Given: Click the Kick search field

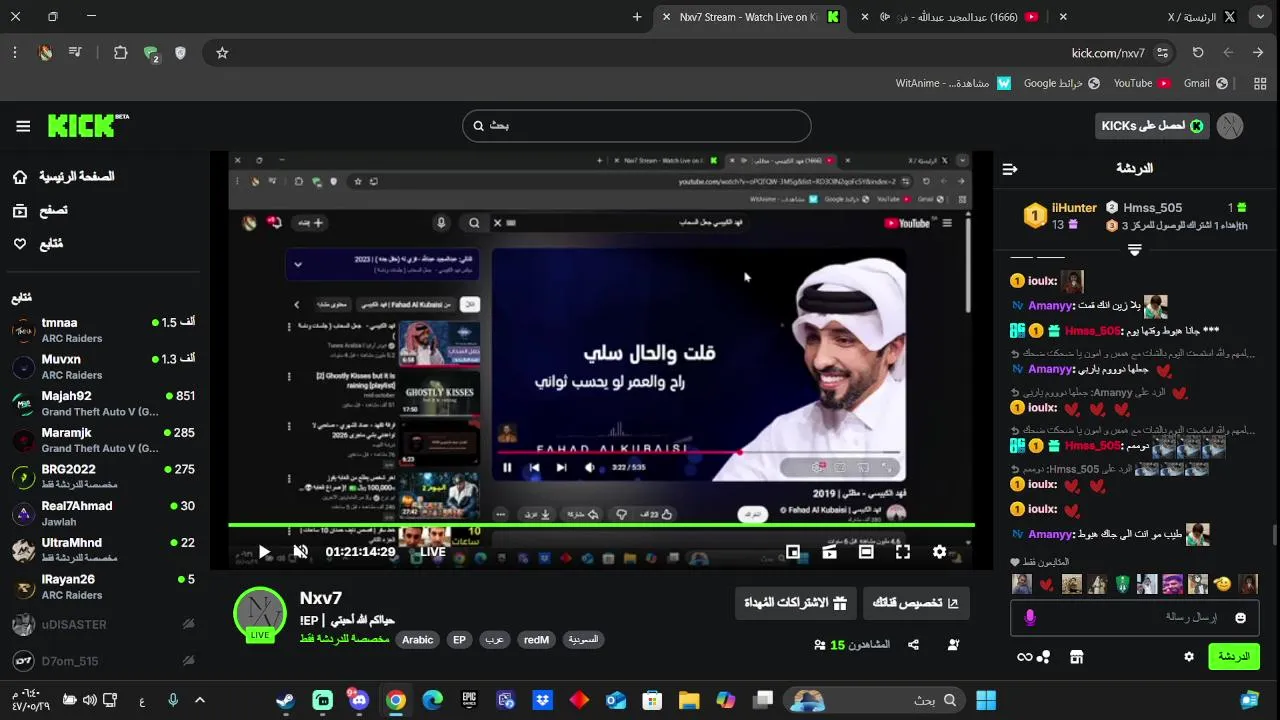Looking at the screenshot, I should pos(636,126).
